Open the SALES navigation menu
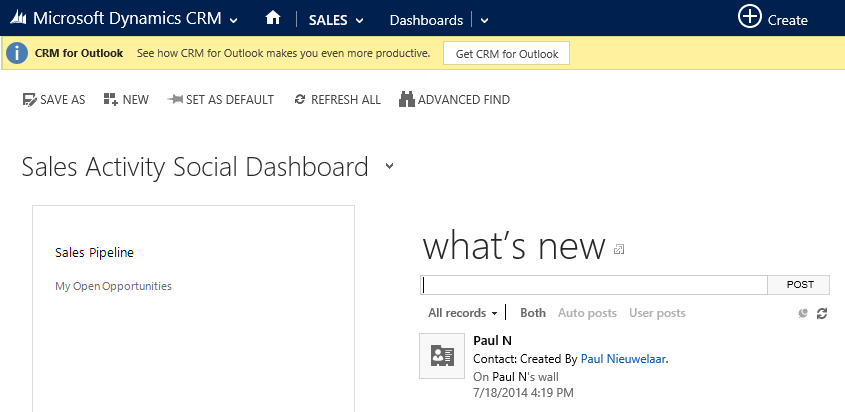 pyautogui.click(x=336, y=20)
